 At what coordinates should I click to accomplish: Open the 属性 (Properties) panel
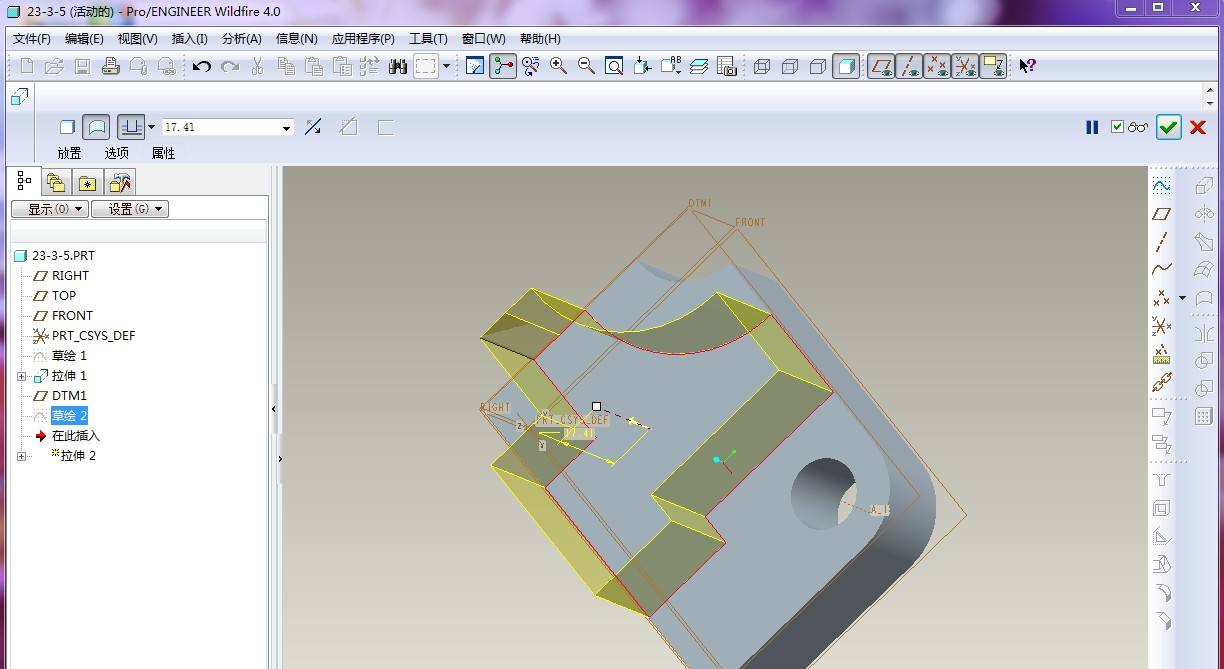163,153
